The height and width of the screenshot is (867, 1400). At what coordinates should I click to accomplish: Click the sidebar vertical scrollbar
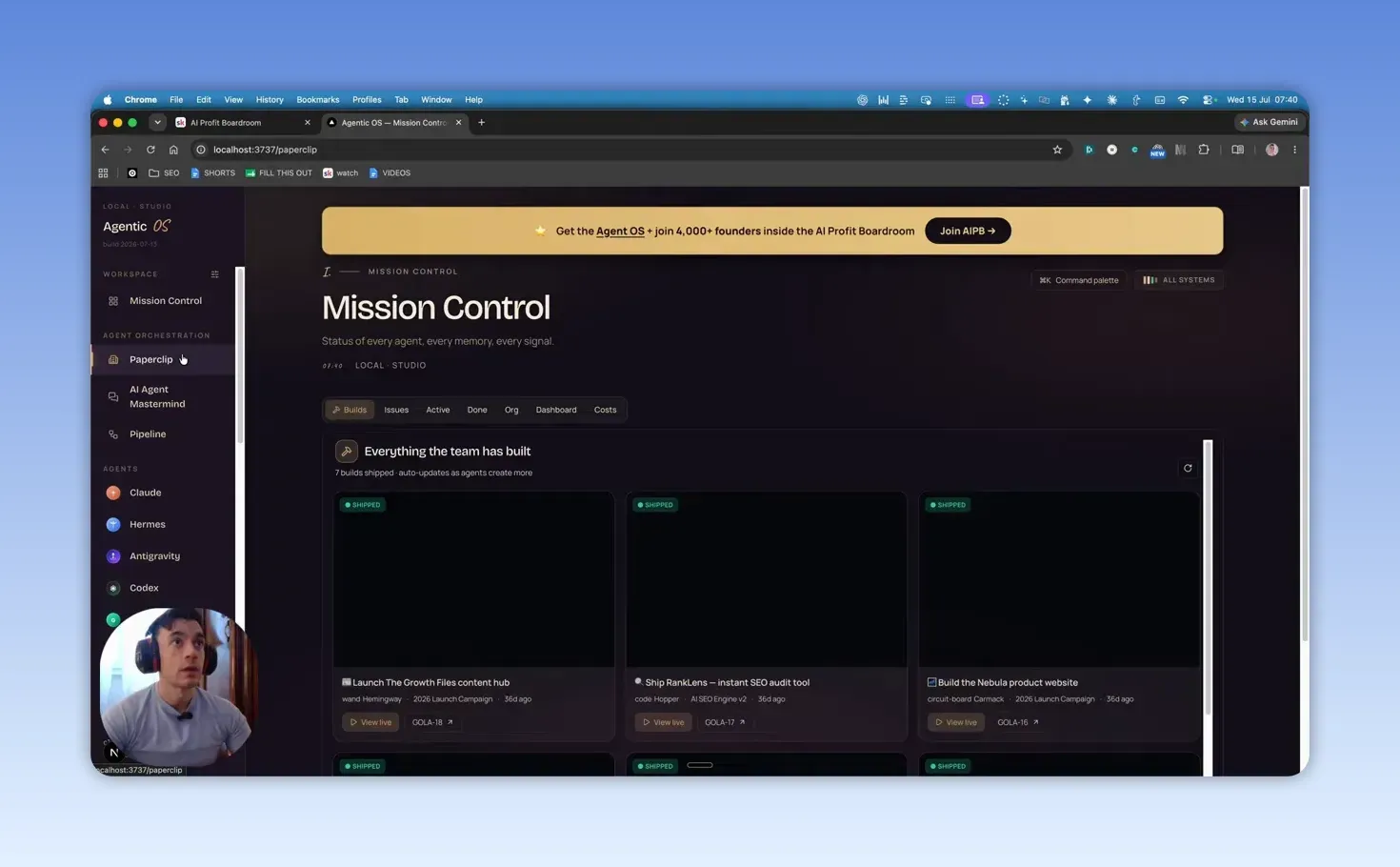coord(240,354)
